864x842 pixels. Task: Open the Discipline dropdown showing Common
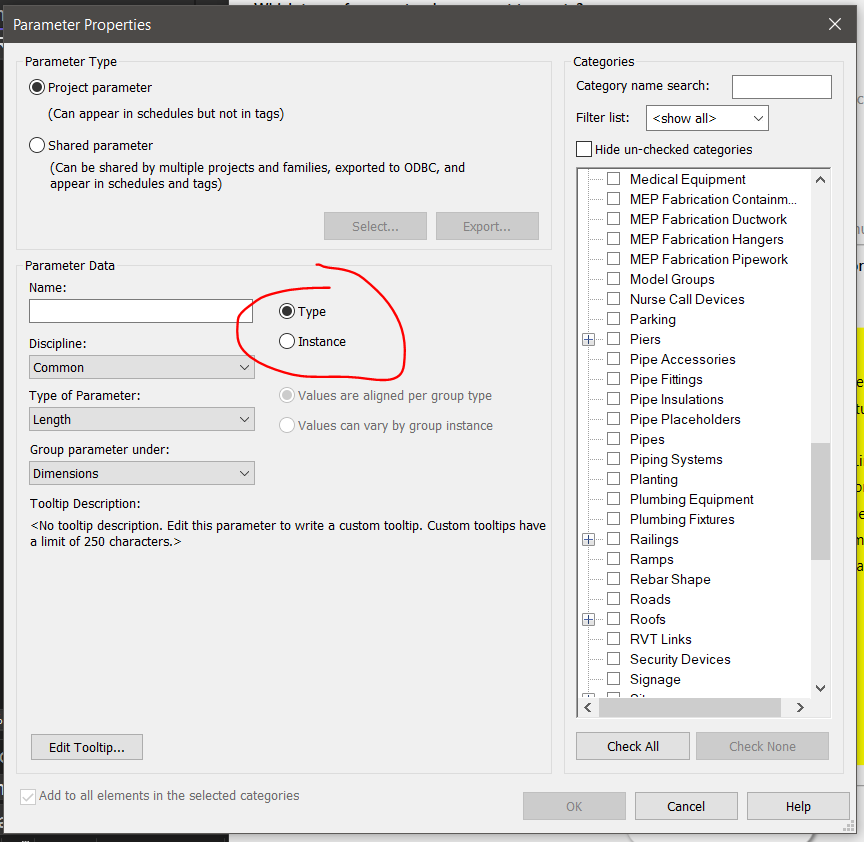click(142, 367)
